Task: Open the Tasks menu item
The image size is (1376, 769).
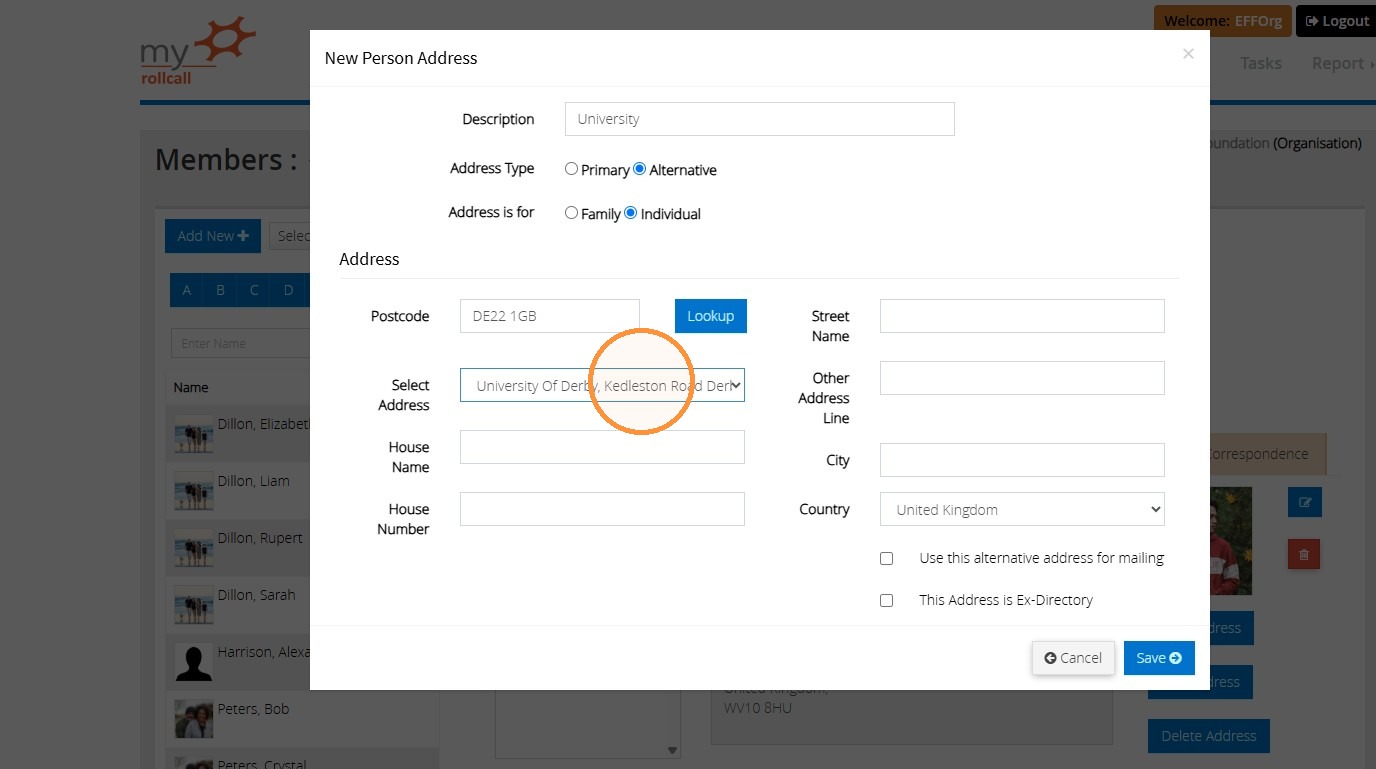Action: click(x=1260, y=63)
